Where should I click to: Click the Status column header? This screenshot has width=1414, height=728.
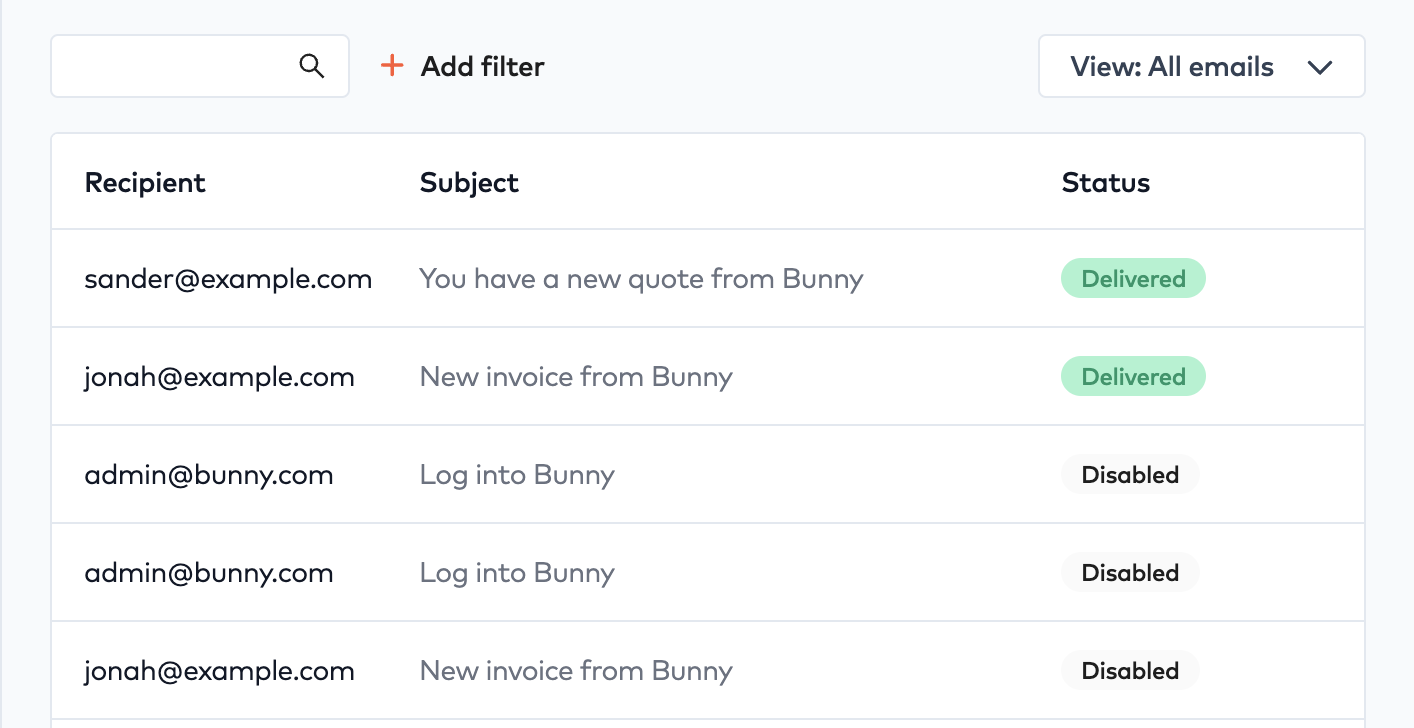1105,182
